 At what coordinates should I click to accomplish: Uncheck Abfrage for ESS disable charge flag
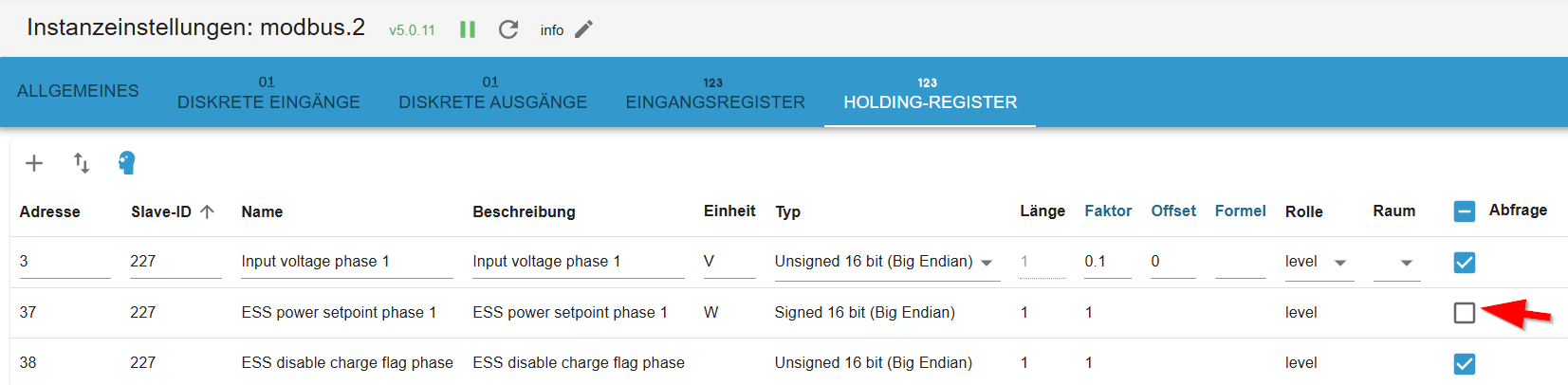(x=1465, y=363)
